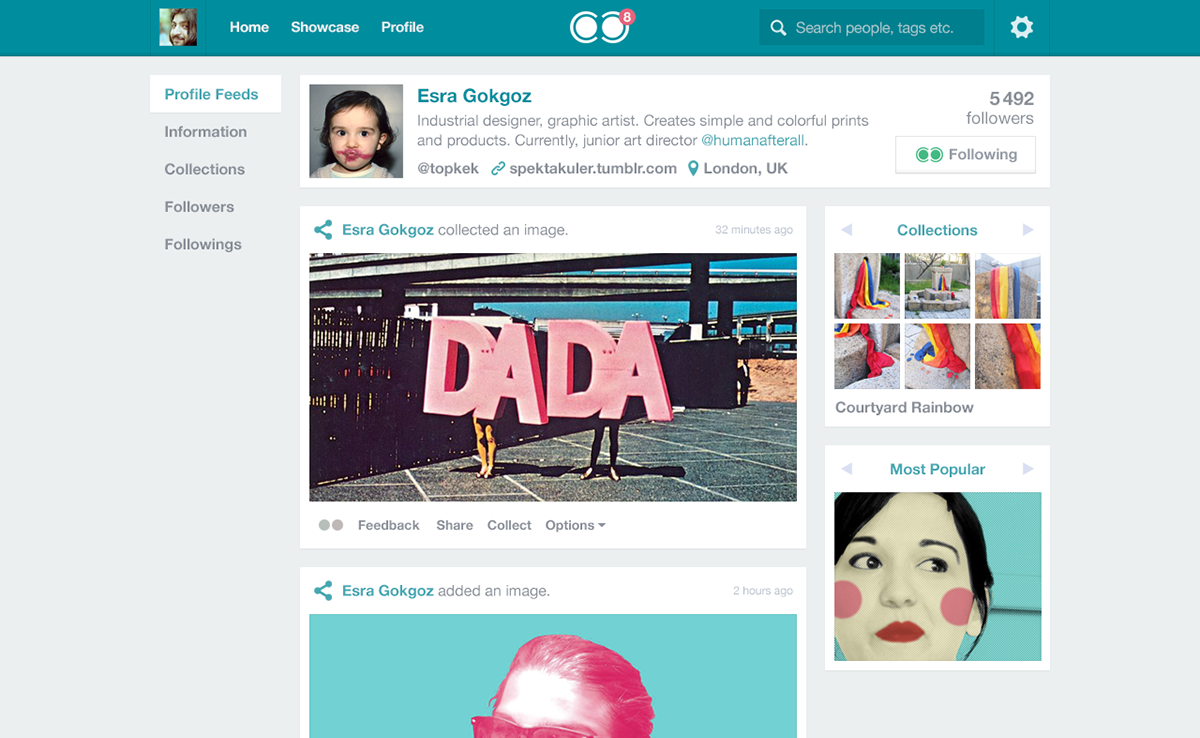Open the spektakuler.tumblr.com link

tap(593, 169)
